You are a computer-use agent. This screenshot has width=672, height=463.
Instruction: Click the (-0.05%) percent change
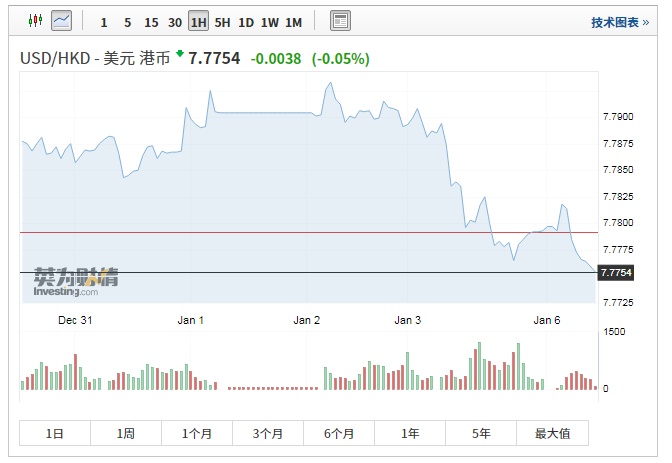pyautogui.click(x=341, y=59)
